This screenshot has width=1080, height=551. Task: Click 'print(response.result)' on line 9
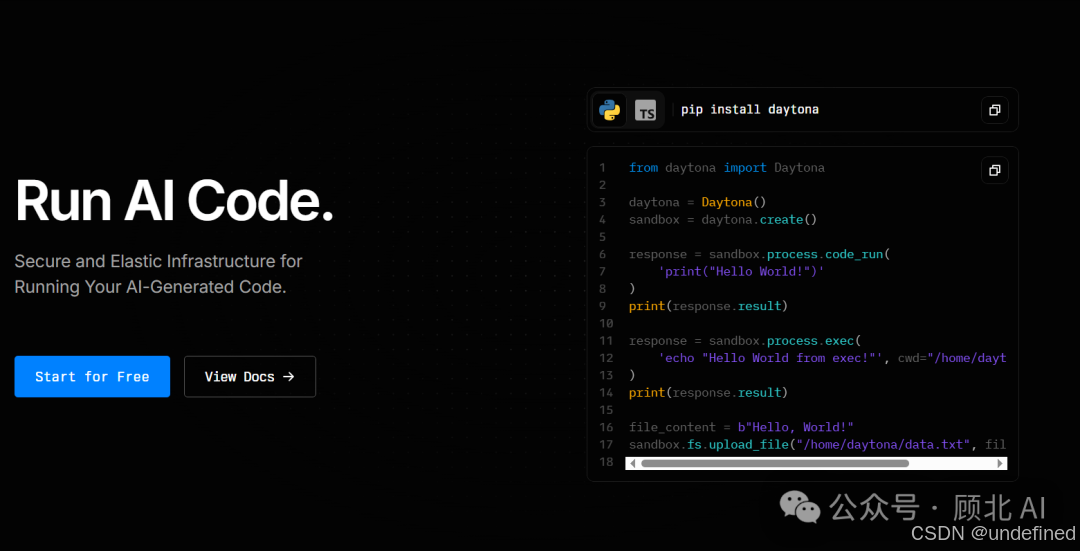(x=708, y=306)
